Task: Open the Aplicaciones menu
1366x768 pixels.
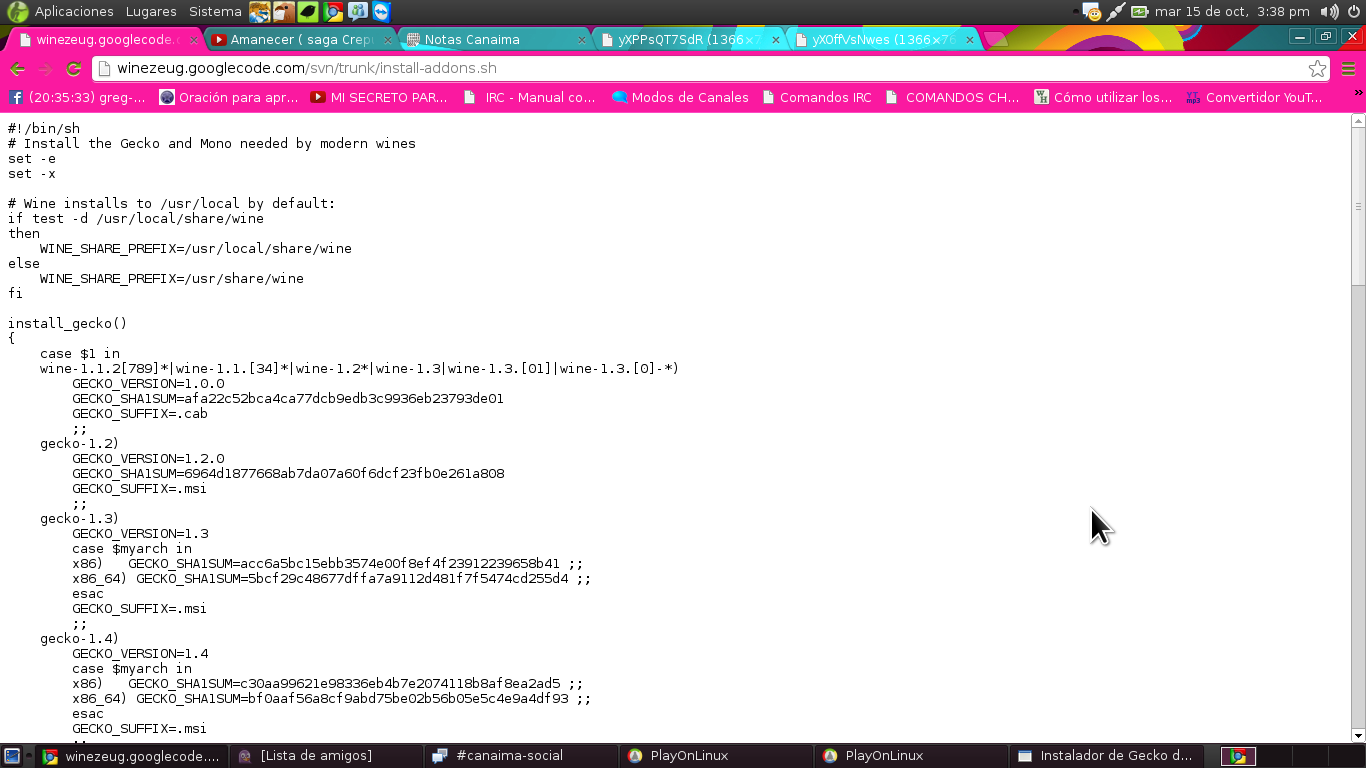Action: [x=74, y=12]
